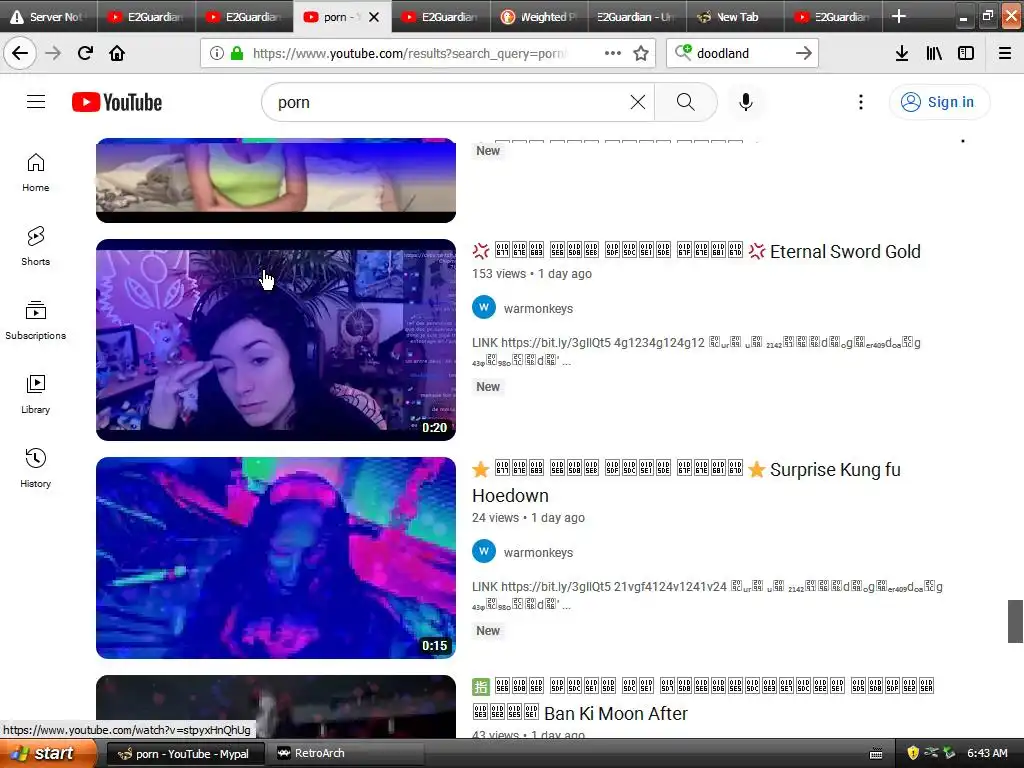Click the Sign in button
Image resolution: width=1024 pixels, height=768 pixels.
(939, 102)
